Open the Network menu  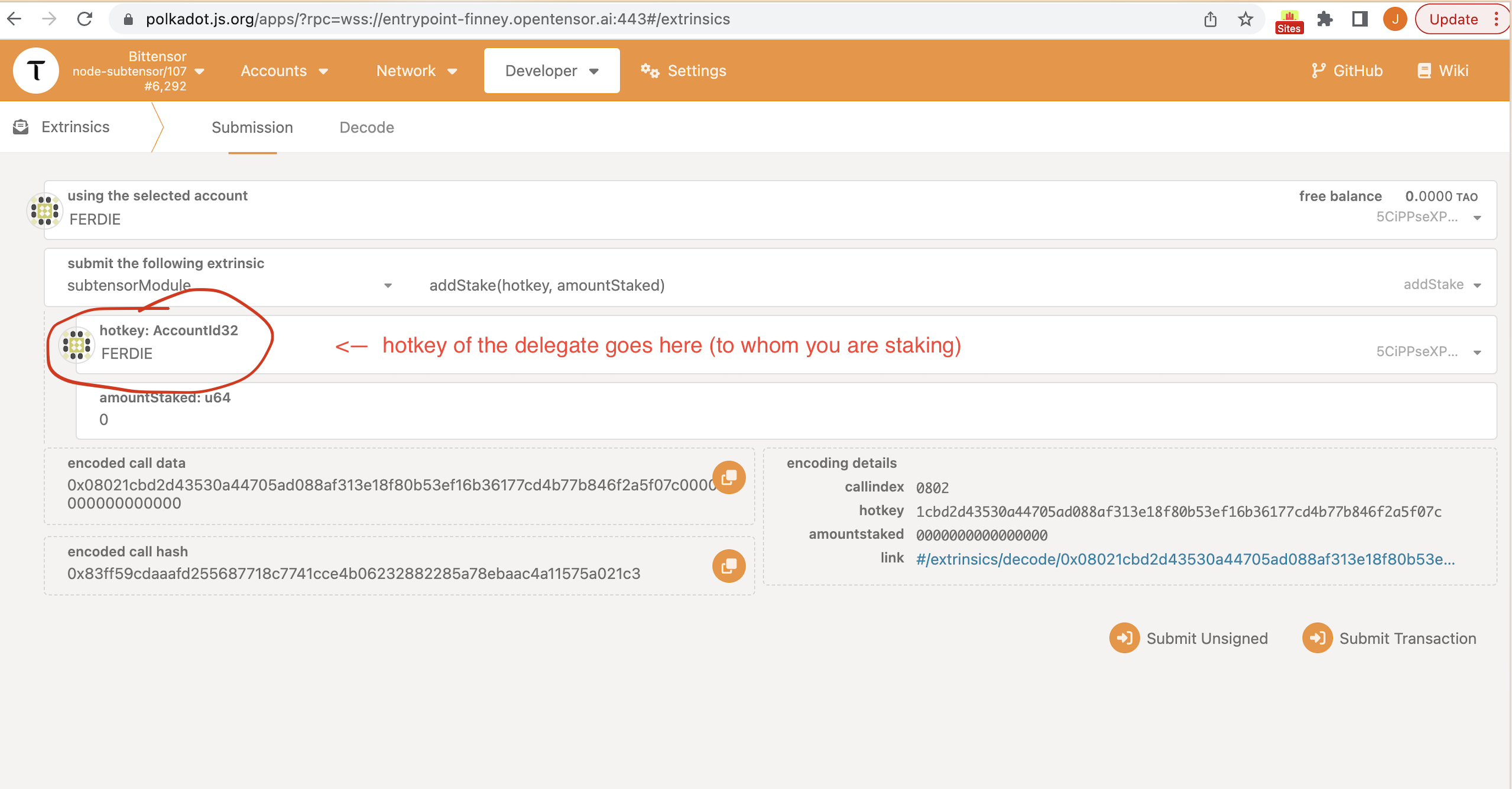[416, 70]
